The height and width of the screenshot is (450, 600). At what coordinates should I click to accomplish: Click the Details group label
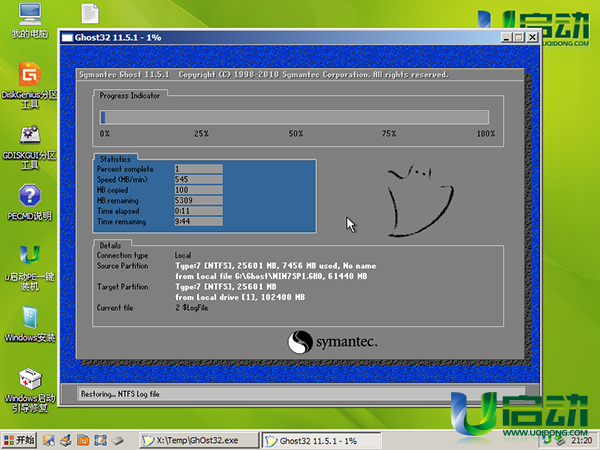[110, 245]
